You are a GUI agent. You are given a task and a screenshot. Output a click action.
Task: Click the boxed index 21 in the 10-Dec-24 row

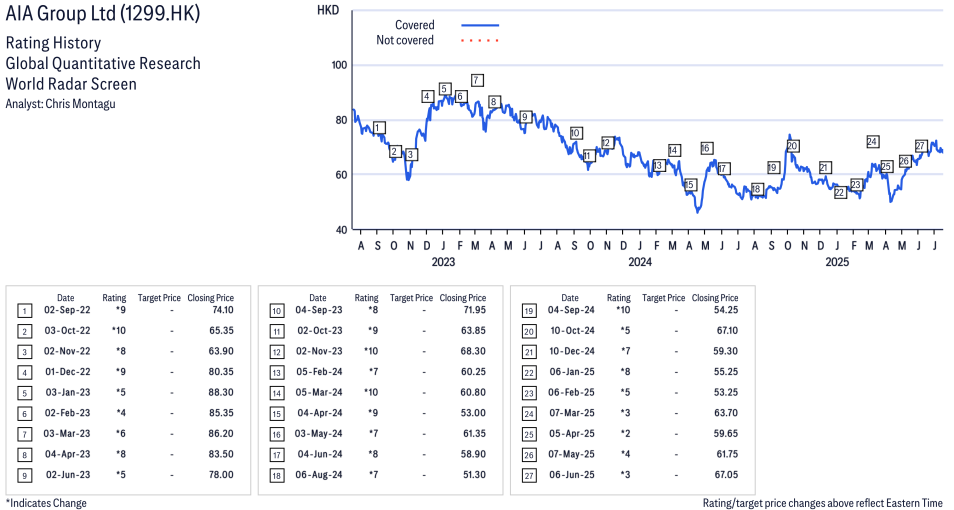coord(529,352)
